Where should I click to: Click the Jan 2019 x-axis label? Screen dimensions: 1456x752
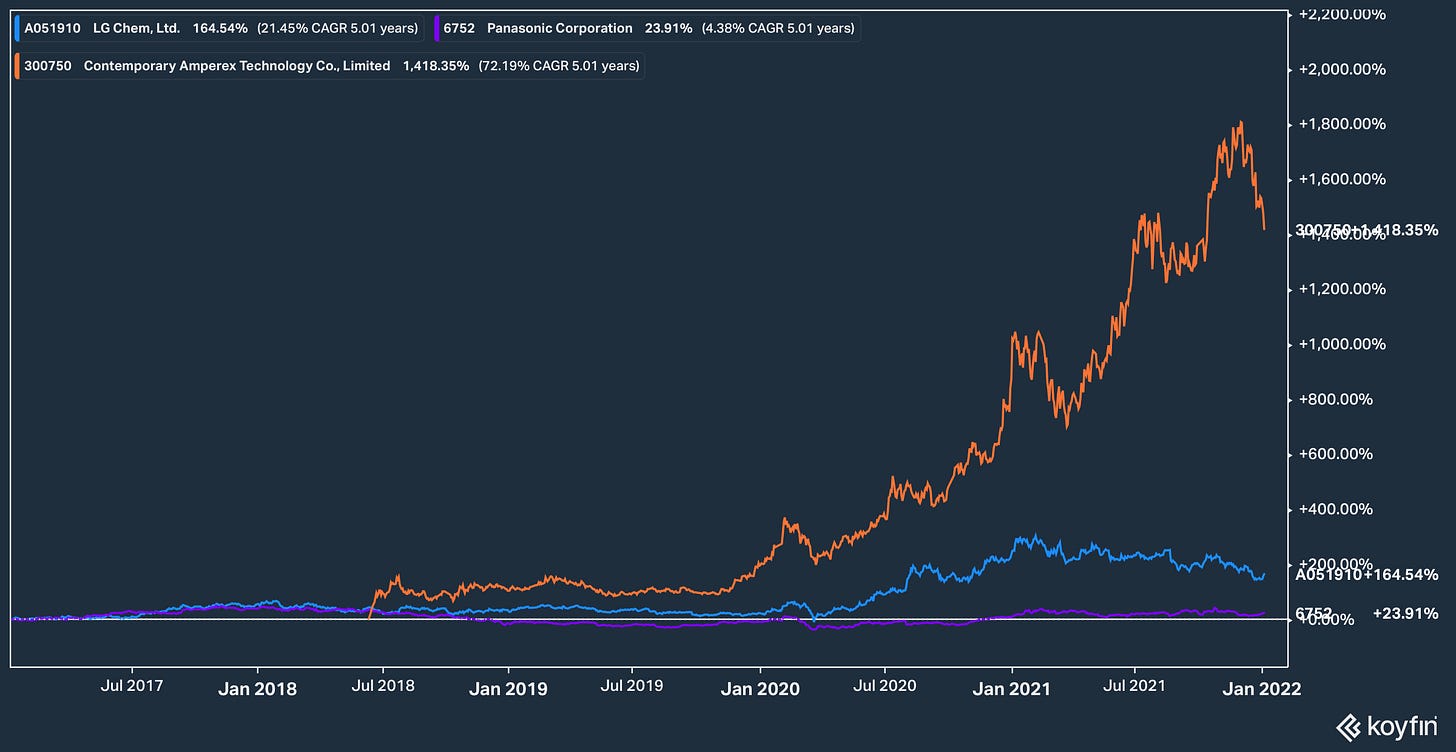pyautogui.click(x=508, y=687)
